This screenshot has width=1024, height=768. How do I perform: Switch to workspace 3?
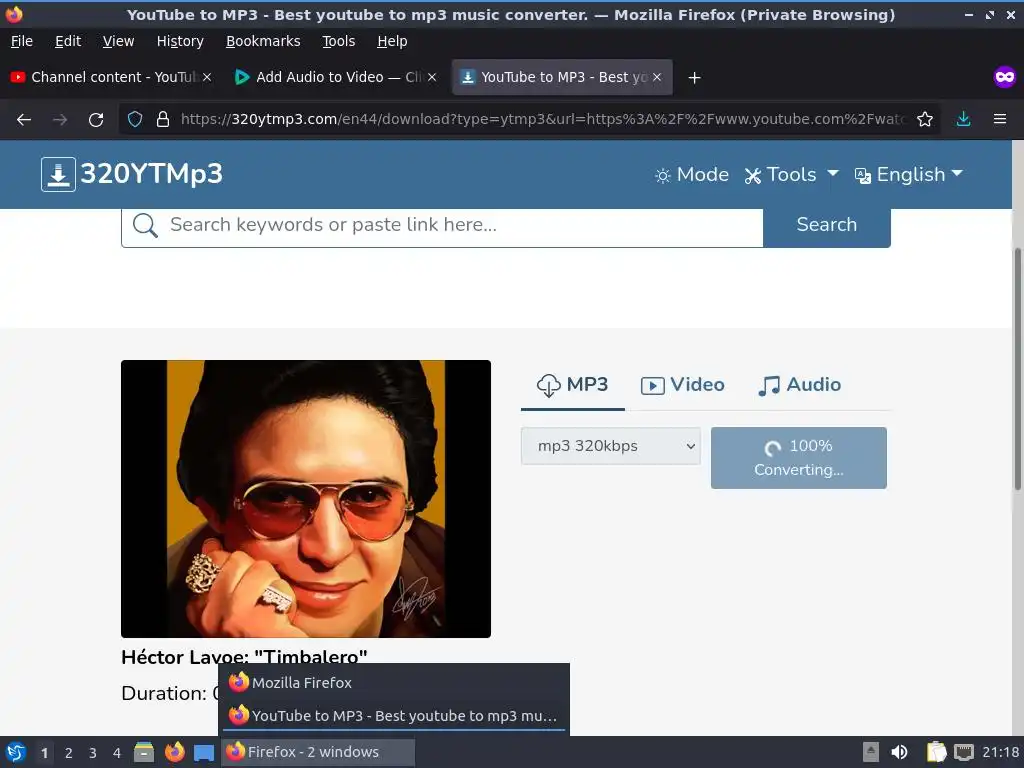93,753
